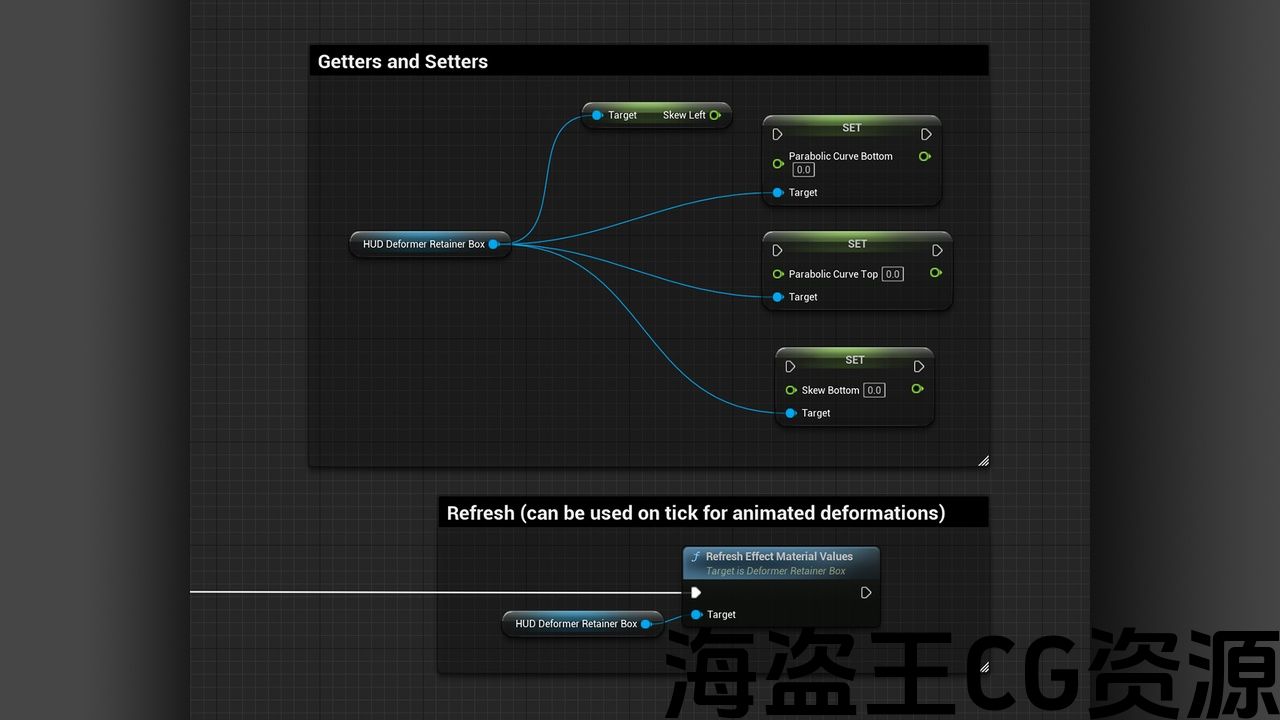Screen dimensions: 1280x720
Task: Click resize handle of Getters and Setters comment
Action: pyautogui.click(x=983, y=461)
